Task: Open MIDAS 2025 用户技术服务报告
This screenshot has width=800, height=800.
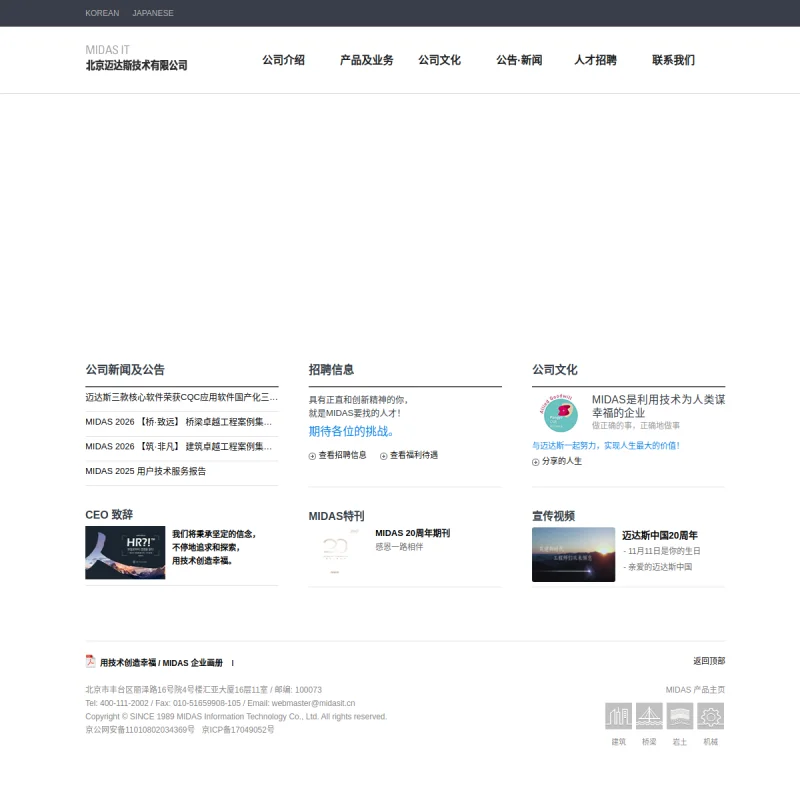Action: 145,471
